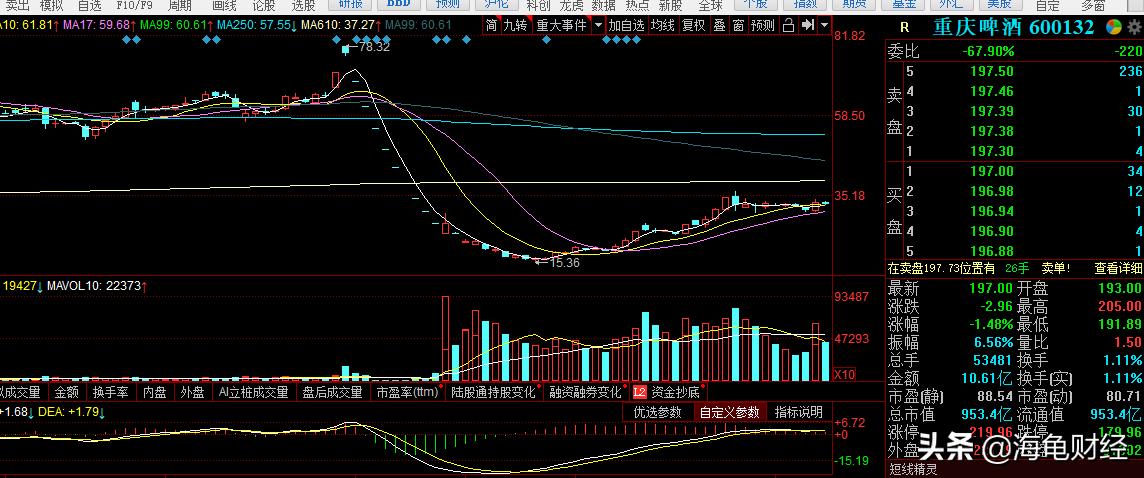This screenshot has height=478, width=1144.
Task: Click the 数据 menu item
Action: tap(603, 6)
